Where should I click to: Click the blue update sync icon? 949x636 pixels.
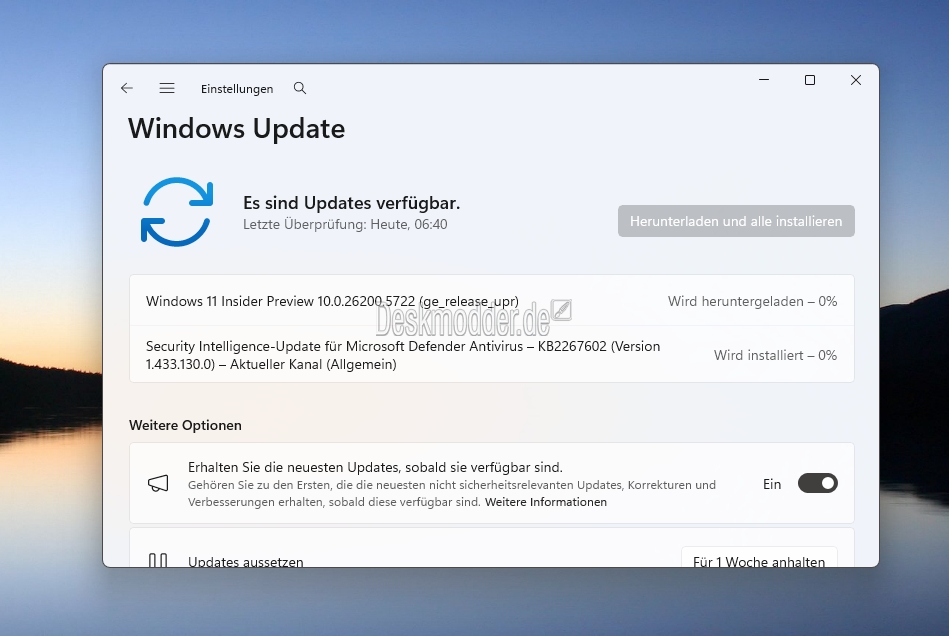click(177, 212)
